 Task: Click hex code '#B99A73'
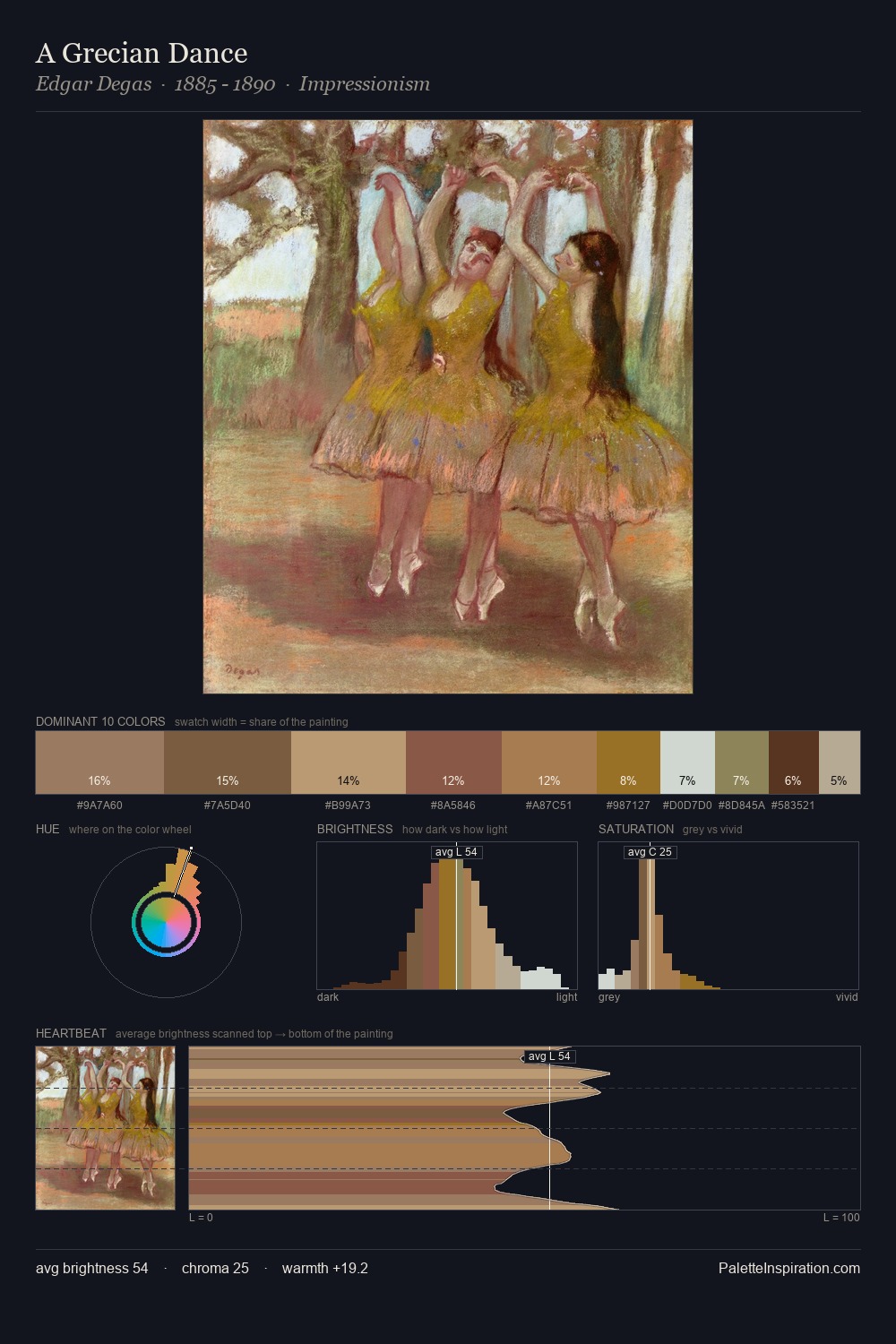point(348,805)
